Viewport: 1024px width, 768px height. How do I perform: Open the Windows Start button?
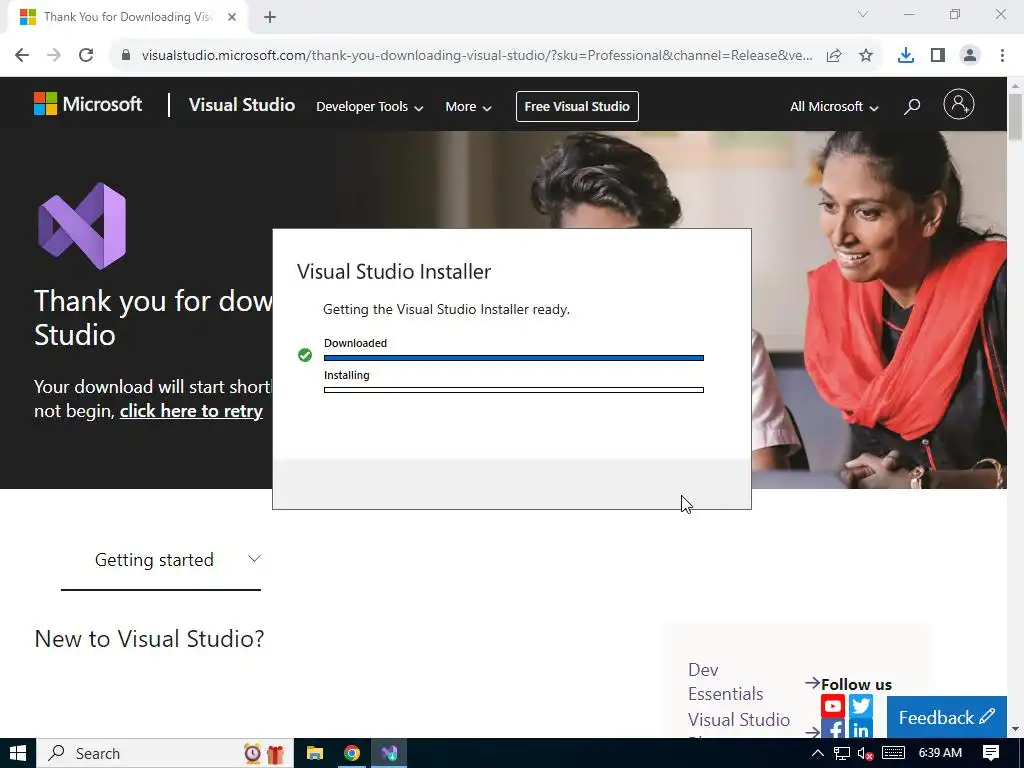[18, 753]
